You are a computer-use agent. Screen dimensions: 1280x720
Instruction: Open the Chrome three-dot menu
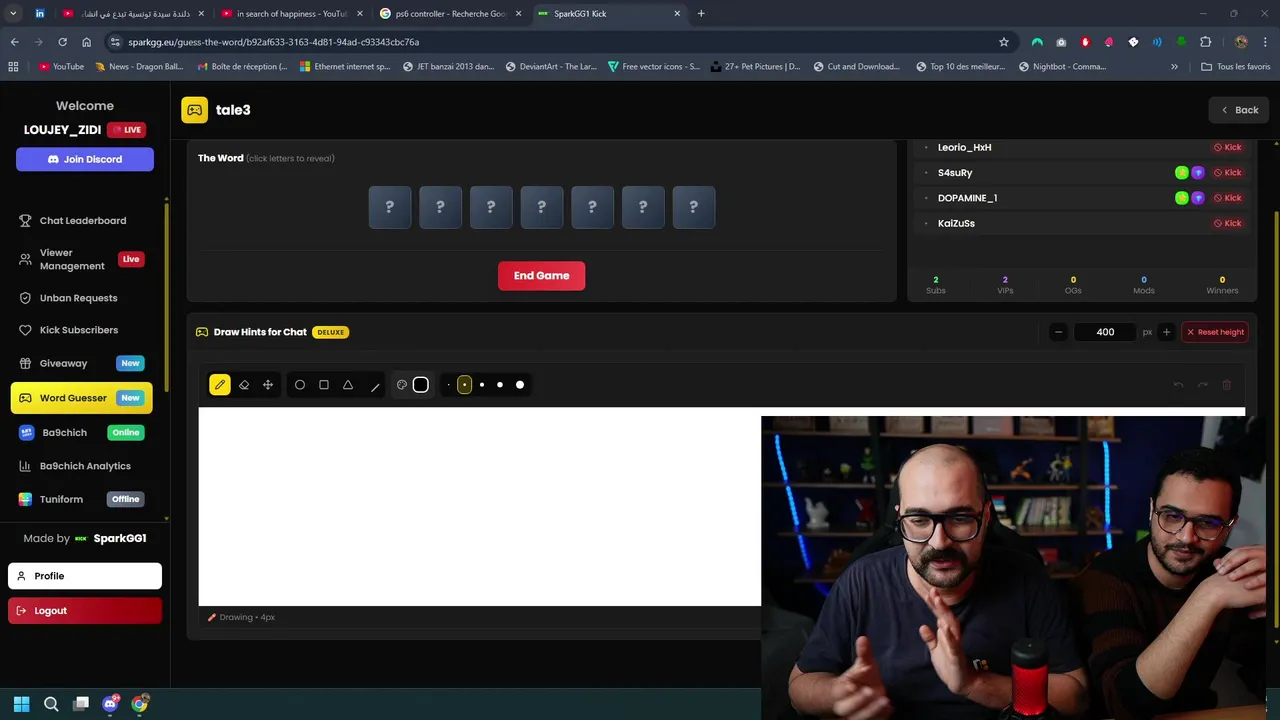(x=1265, y=42)
